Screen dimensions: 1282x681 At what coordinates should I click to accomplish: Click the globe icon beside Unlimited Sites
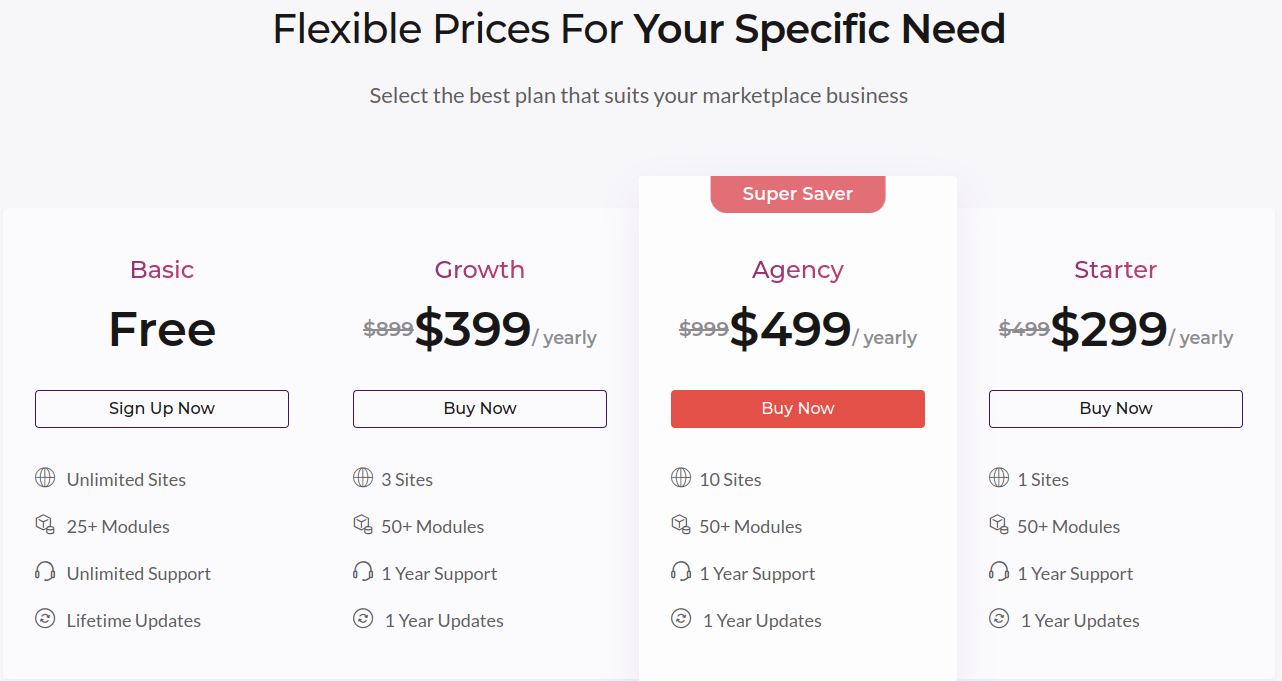click(x=45, y=478)
